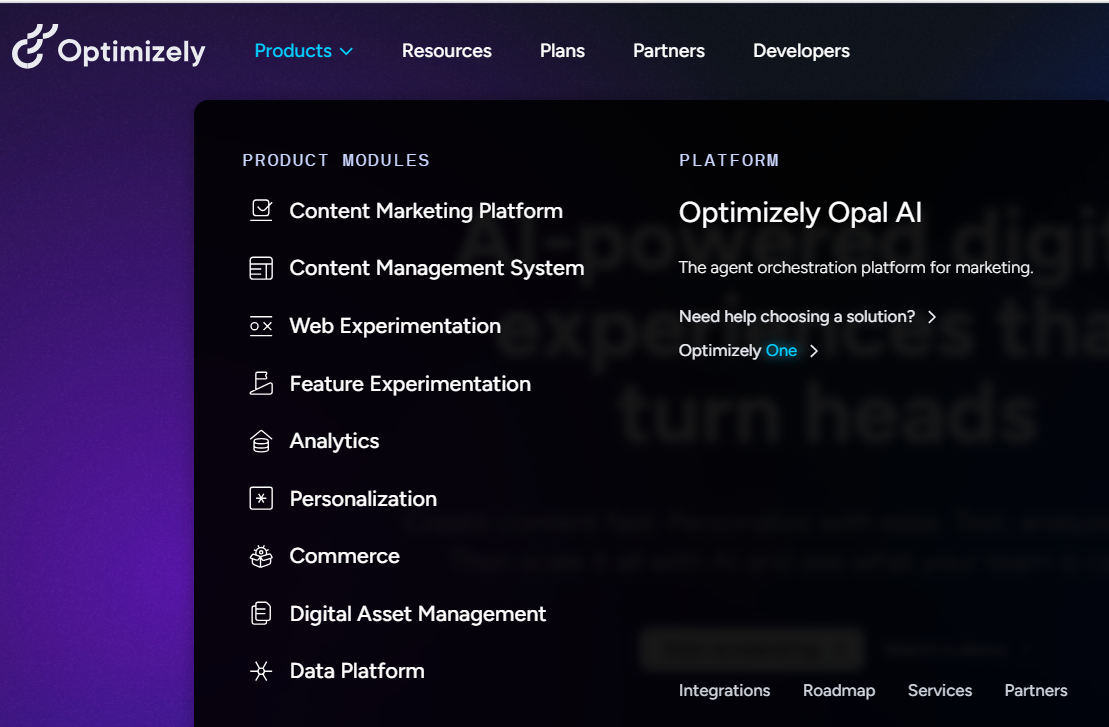Click the agent orchestration platform description
The width and height of the screenshot is (1109, 727).
(856, 267)
